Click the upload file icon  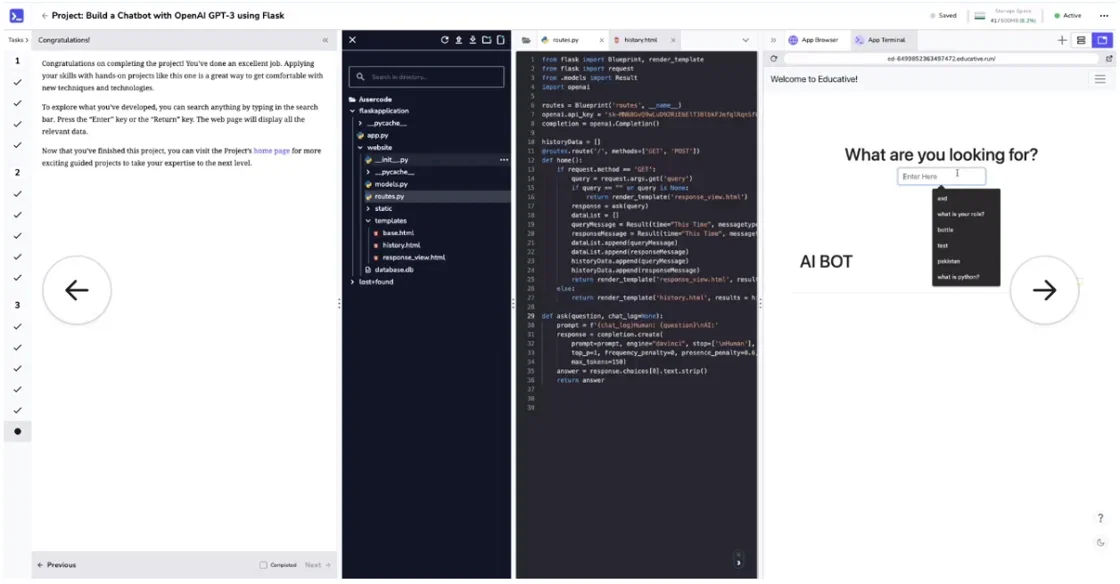click(x=459, y=40)
